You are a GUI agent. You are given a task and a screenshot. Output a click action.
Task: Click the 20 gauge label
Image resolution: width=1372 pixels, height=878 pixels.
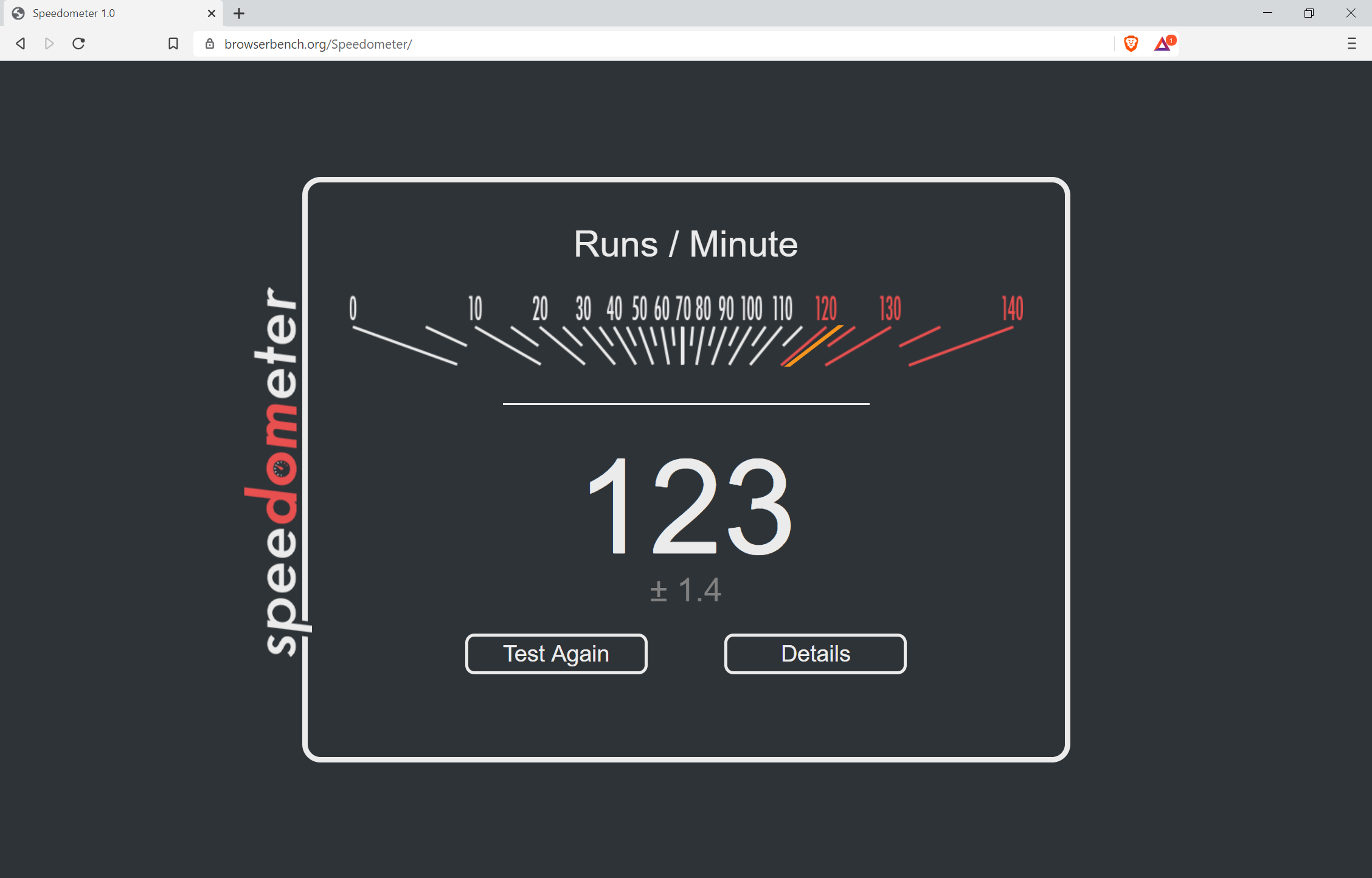[540, 308]
